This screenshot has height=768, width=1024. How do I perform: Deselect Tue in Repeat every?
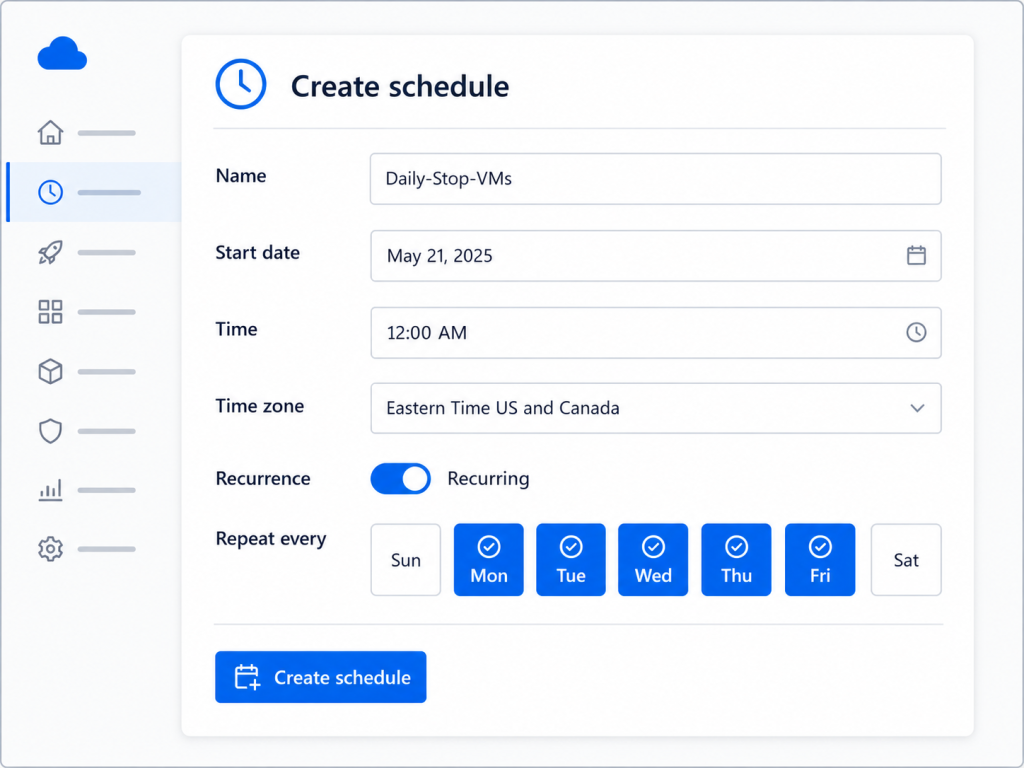pyautogui.click(x=571, y=560)
